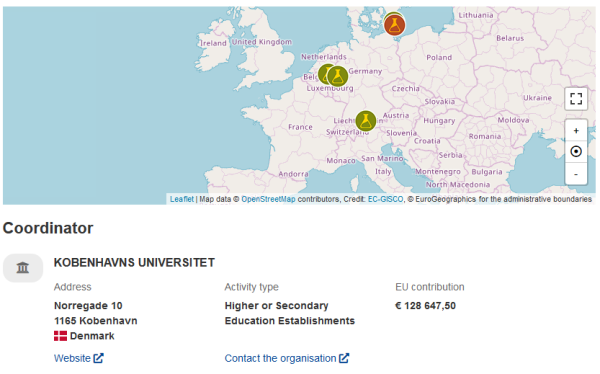Click external-link icon beside Contact the organisation
The height and width of the screenshot is (374, 600).
point(344,358)
